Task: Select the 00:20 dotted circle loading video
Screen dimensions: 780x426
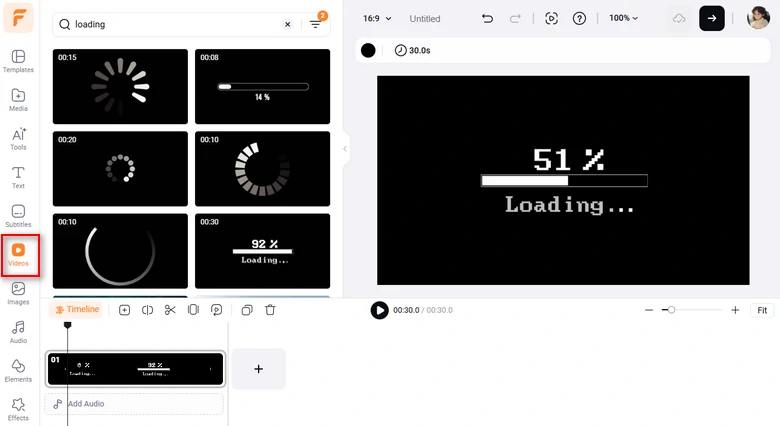Action: pos(120,169)
